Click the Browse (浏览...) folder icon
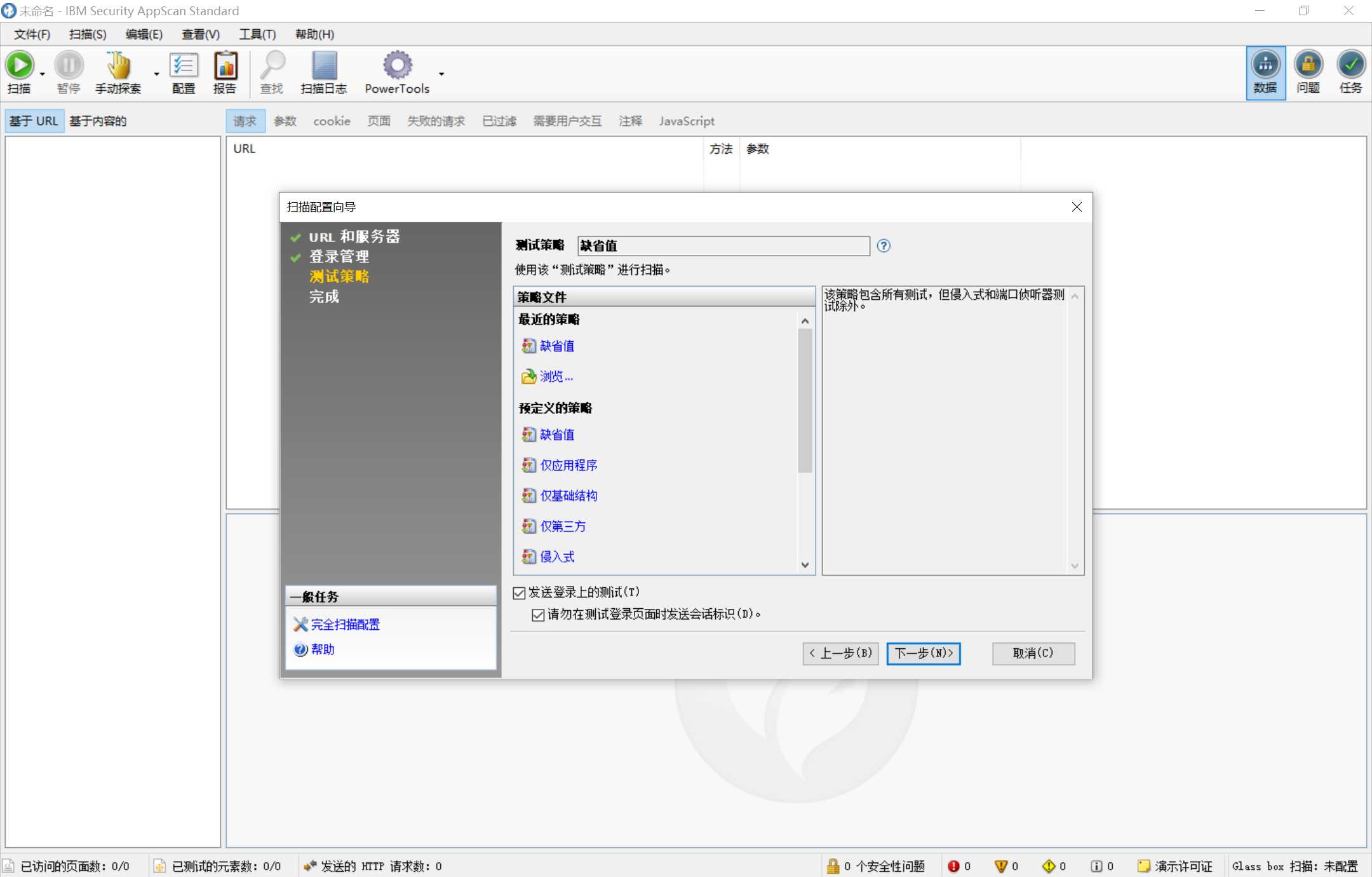 pyautogui.click(x=528, y=376)
